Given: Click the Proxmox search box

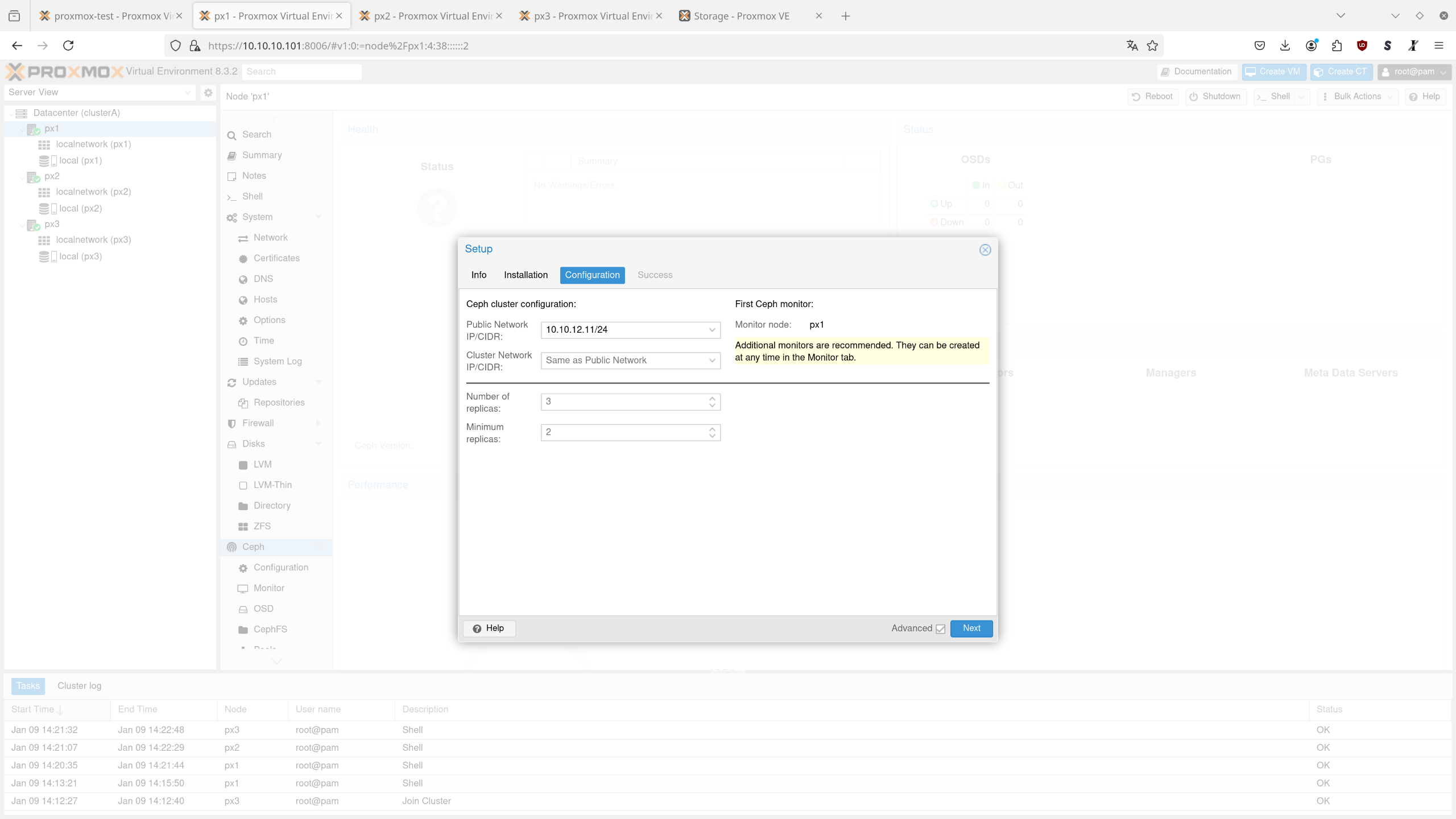Looking at the screenshot, I should tap(302, 72).
